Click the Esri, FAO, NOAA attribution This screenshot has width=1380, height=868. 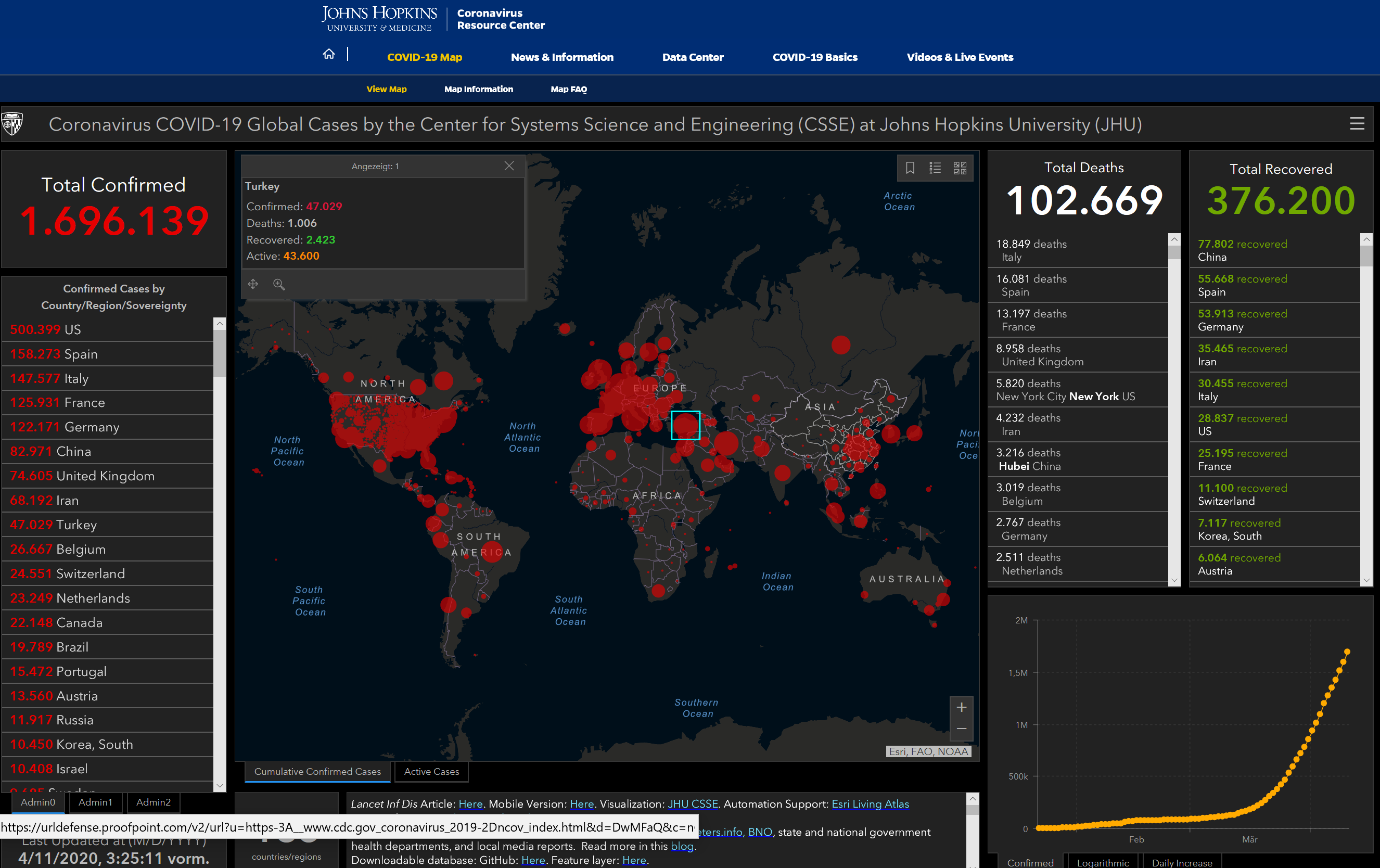(x=928, y=751)
